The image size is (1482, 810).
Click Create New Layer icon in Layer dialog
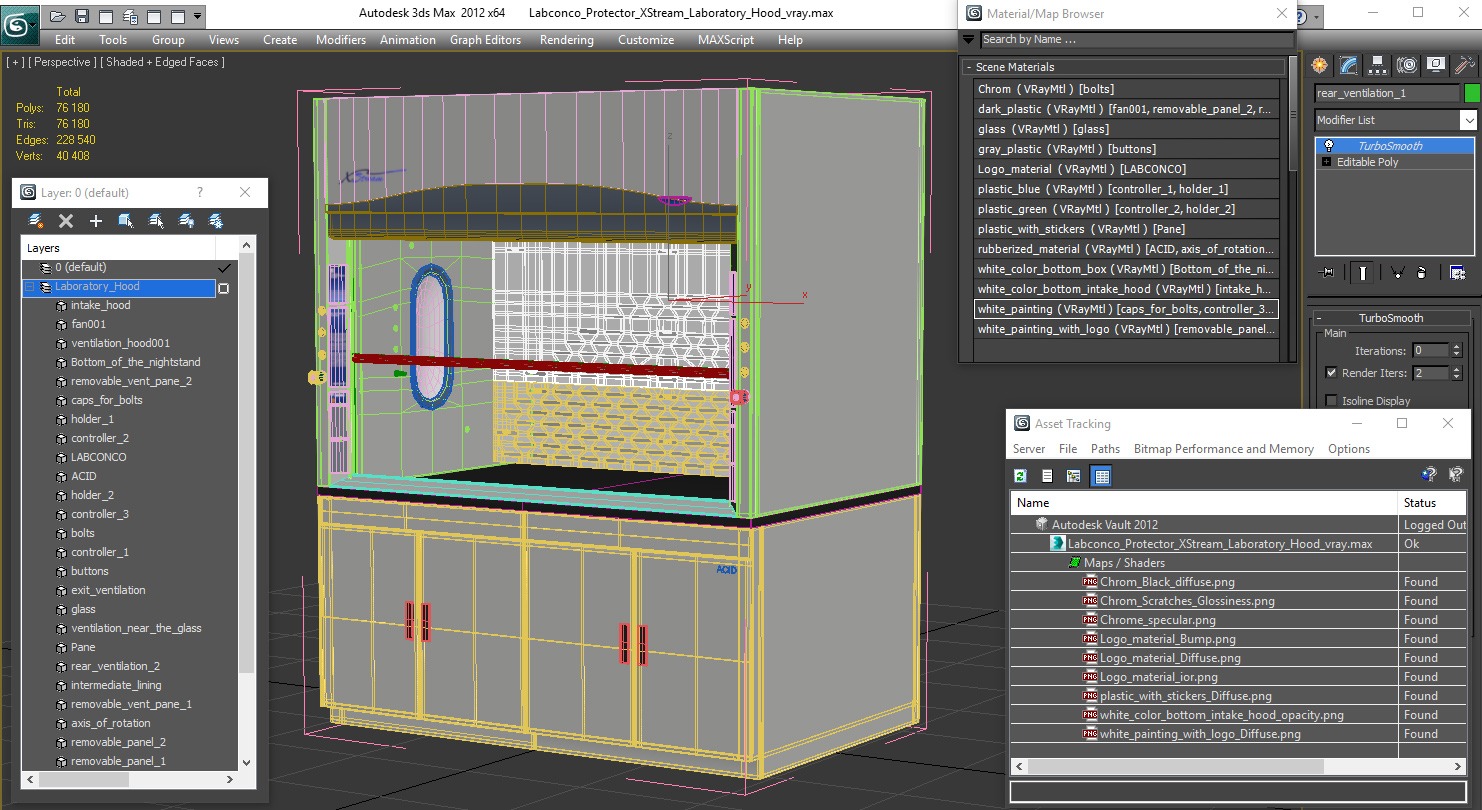coord(36,221)
